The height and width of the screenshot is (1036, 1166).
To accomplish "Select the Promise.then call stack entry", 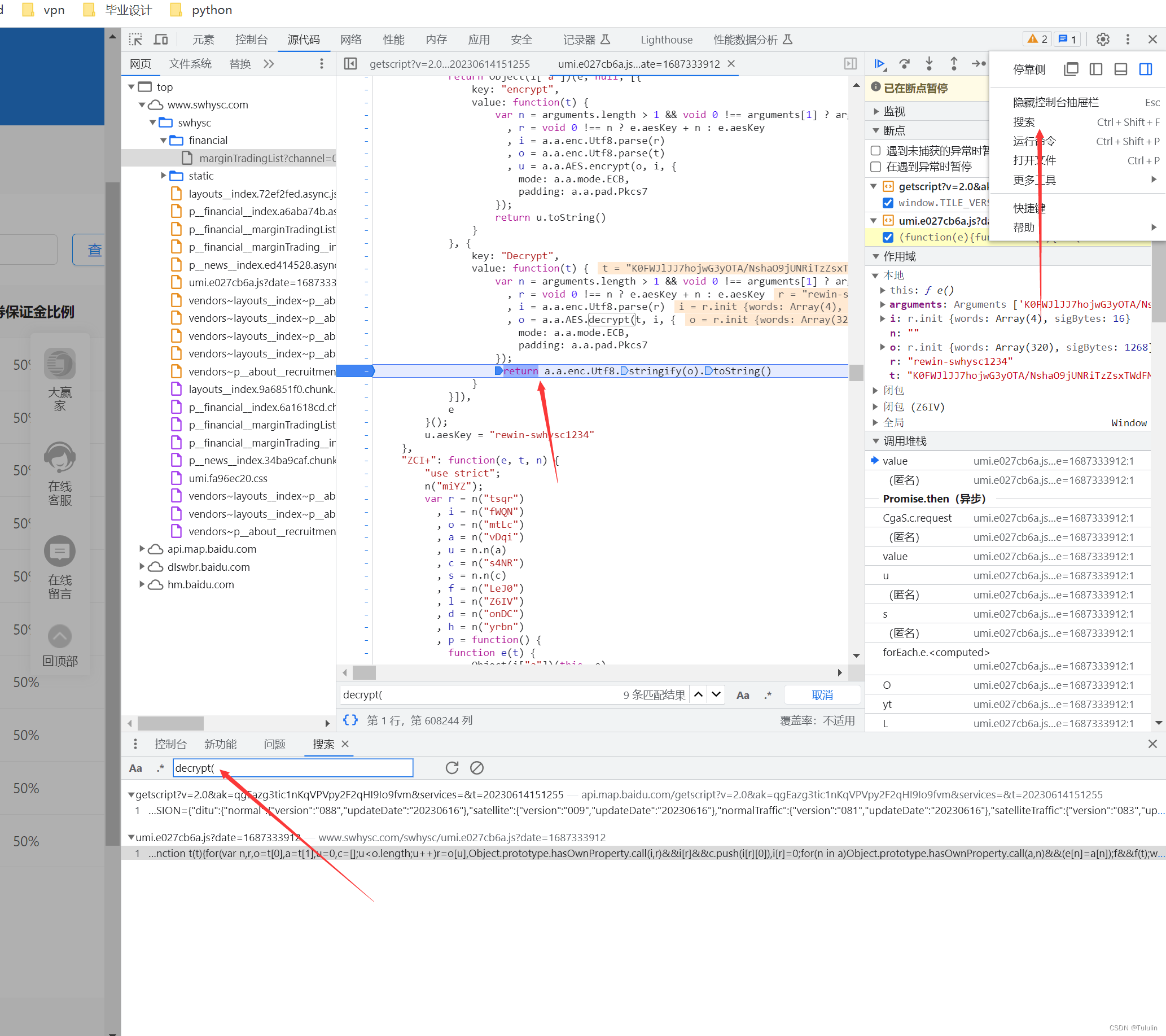I will coord(934,499).
